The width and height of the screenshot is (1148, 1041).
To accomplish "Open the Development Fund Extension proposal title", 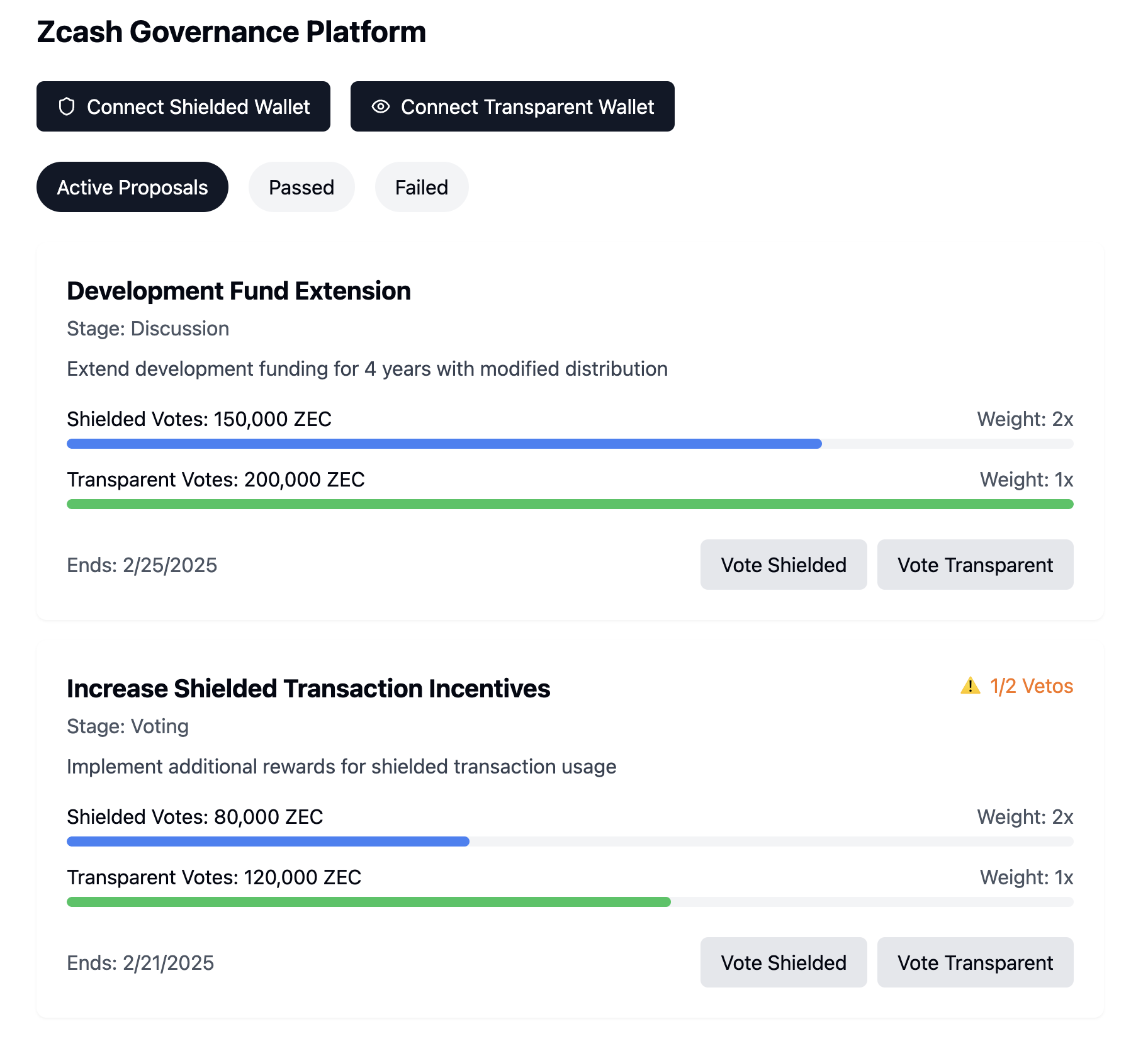I will 239,291.
